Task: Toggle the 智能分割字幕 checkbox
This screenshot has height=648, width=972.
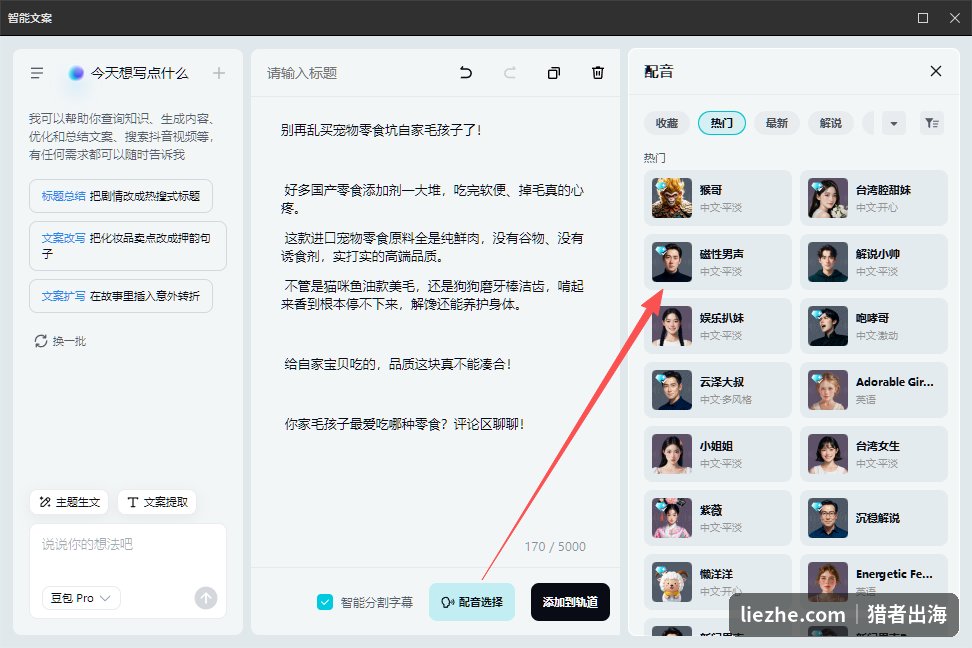Action: (x=325, y=601)
